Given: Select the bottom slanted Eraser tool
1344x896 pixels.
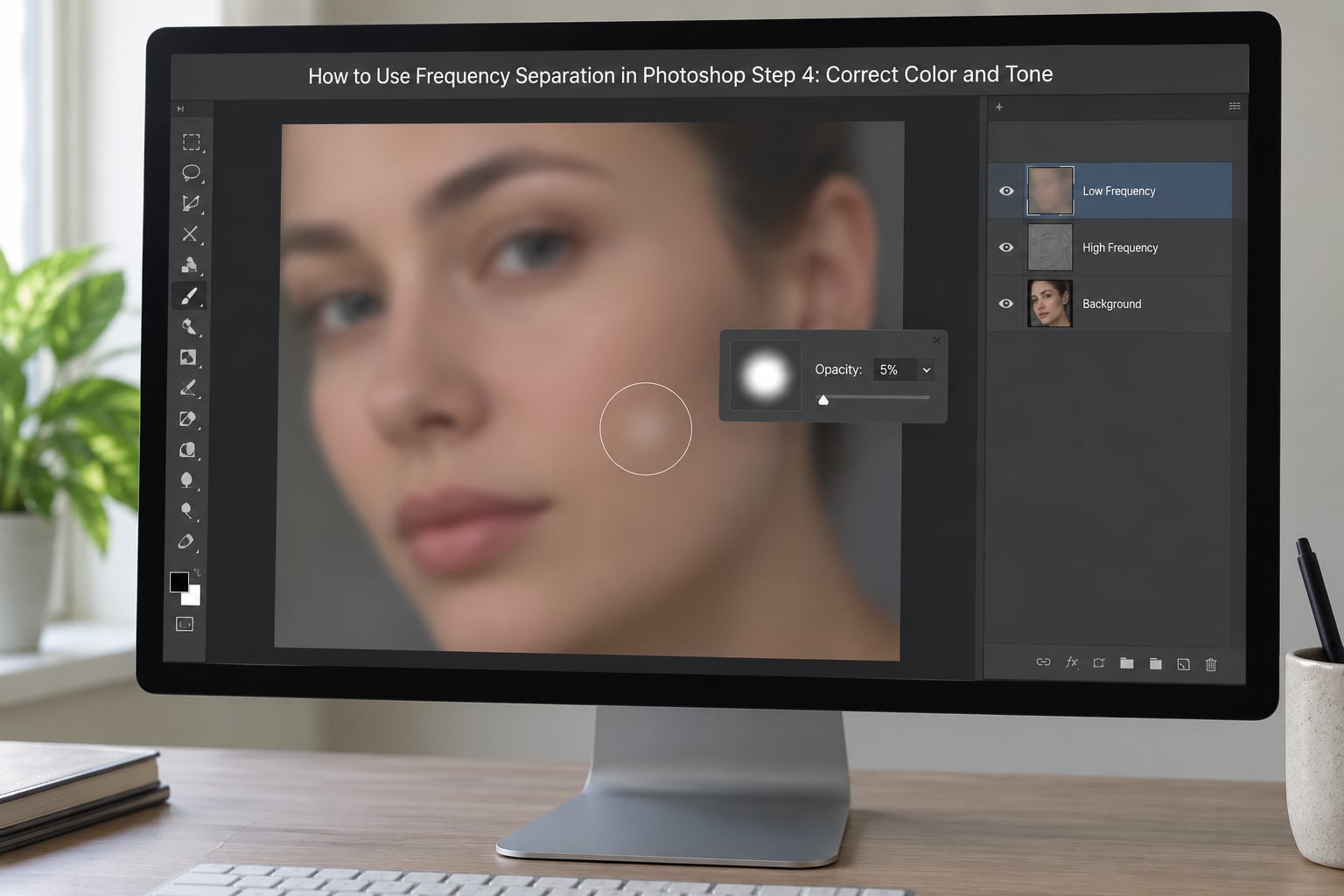Looking at the screenshot, I should 185,542.
